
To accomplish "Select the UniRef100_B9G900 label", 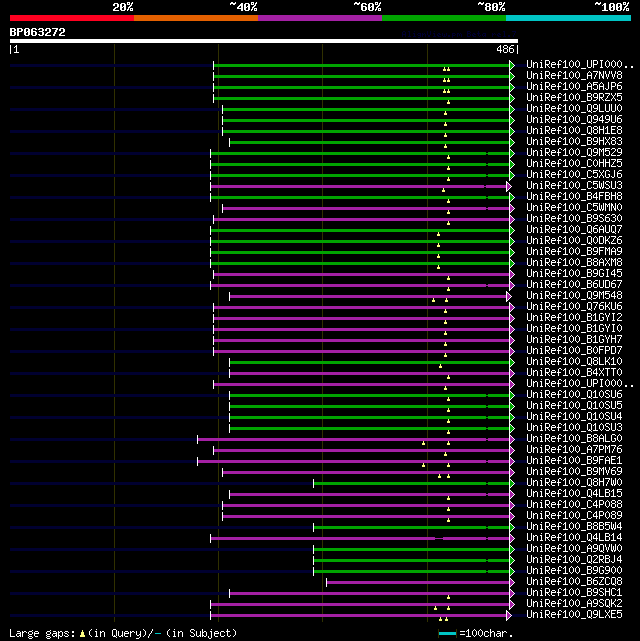I will tap(574, 571).
